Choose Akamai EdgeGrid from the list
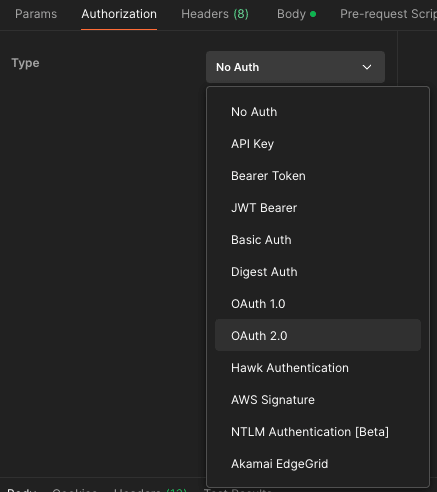Image resolution: width=437 pixels, height=492 pixels. tap(318, 464)
